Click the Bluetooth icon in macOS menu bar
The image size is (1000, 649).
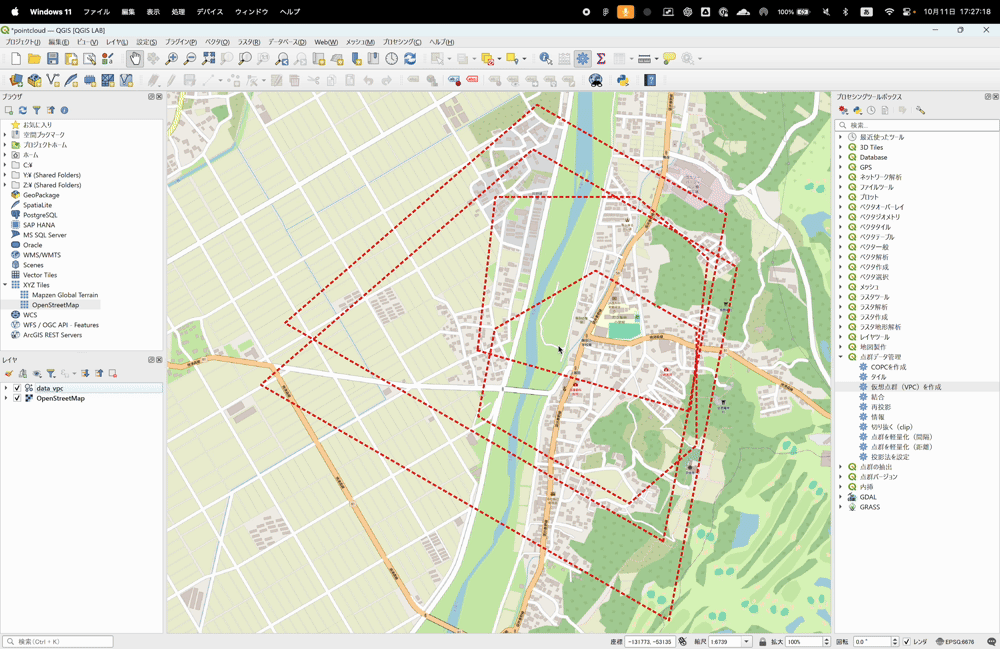coord(846,11)
